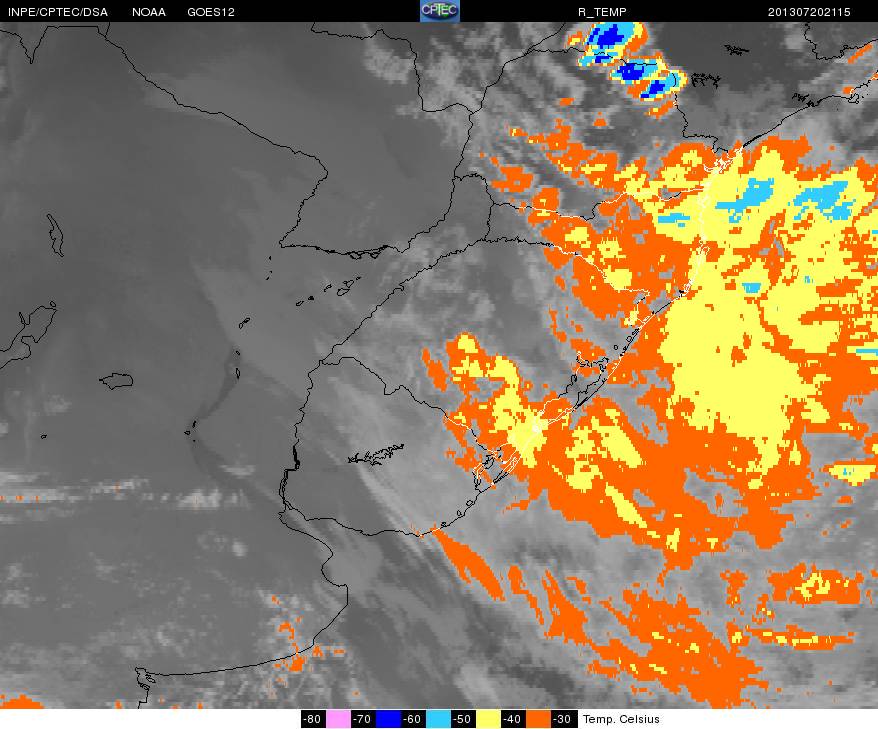Click the -80 legend value
Screen dimensions: 878x729
tap(313, 719)
